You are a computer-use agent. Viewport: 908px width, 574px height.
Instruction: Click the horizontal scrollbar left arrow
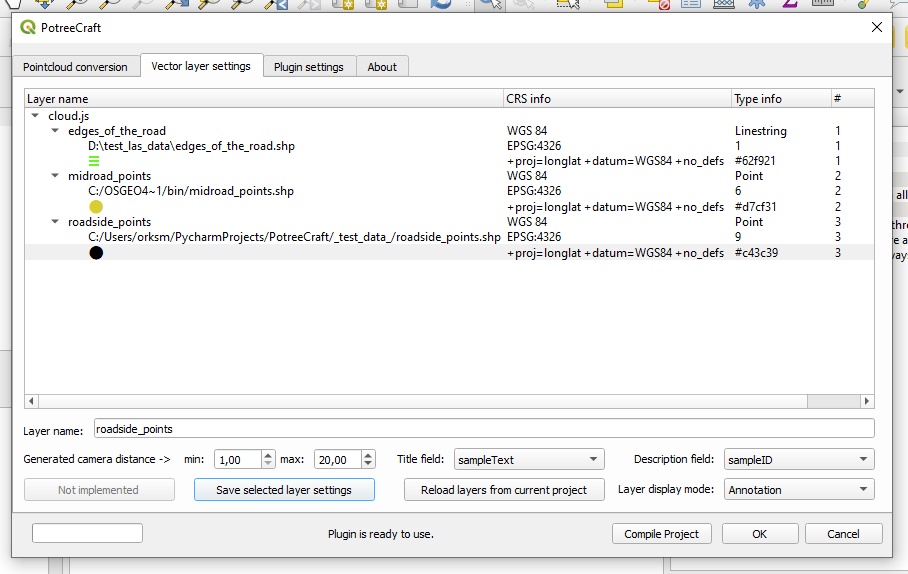31,401
